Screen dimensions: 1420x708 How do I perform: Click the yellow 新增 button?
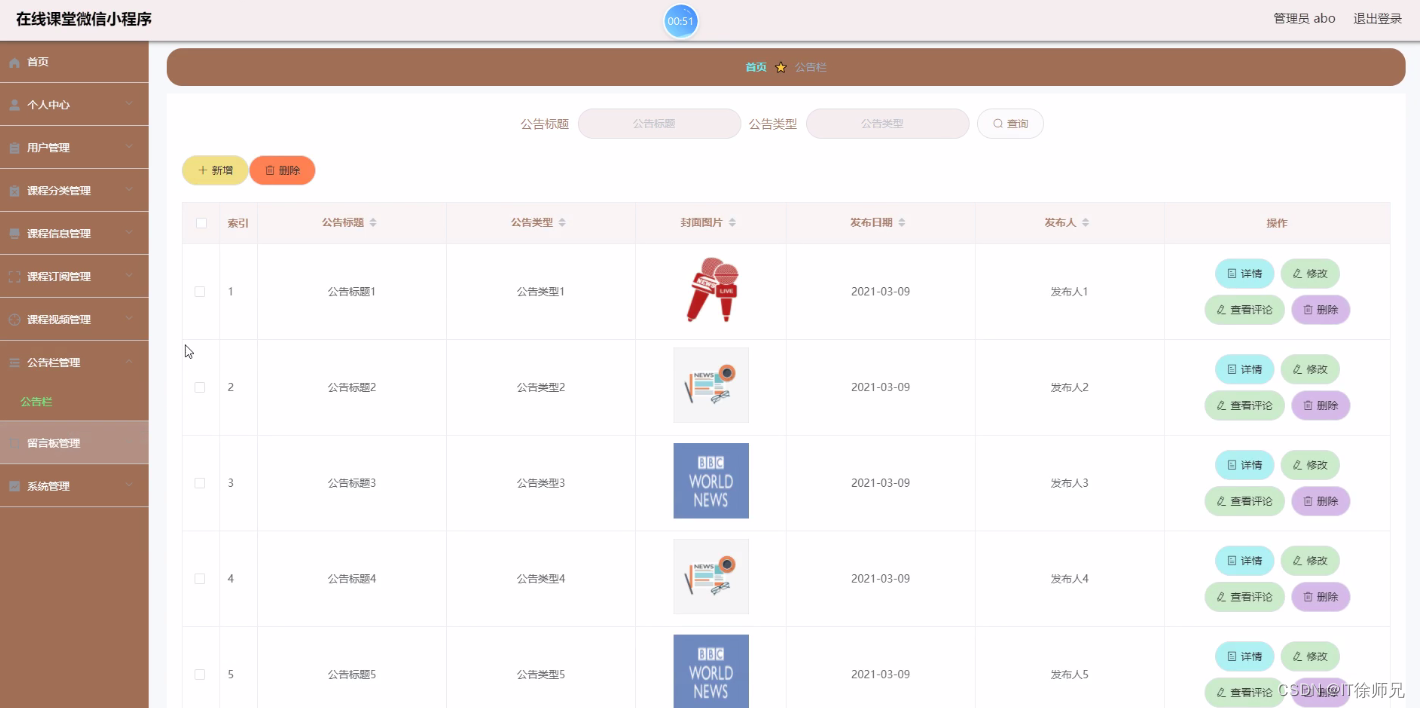pos(215,171)
